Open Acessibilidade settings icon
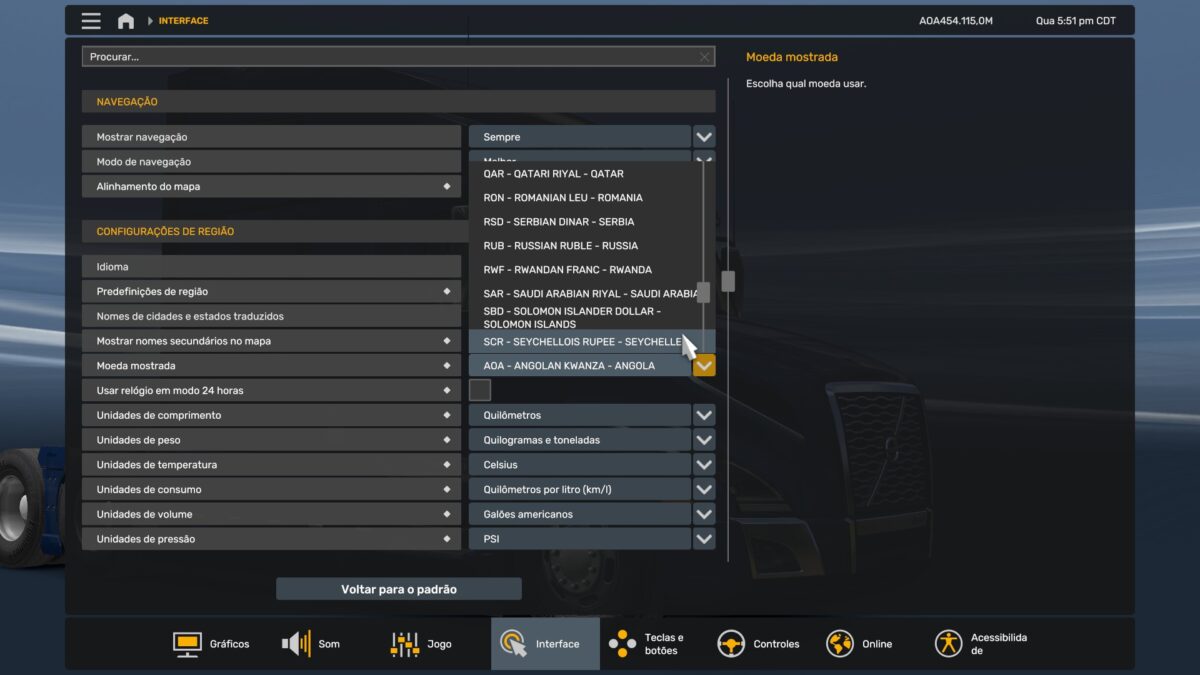 pos(948,644)
